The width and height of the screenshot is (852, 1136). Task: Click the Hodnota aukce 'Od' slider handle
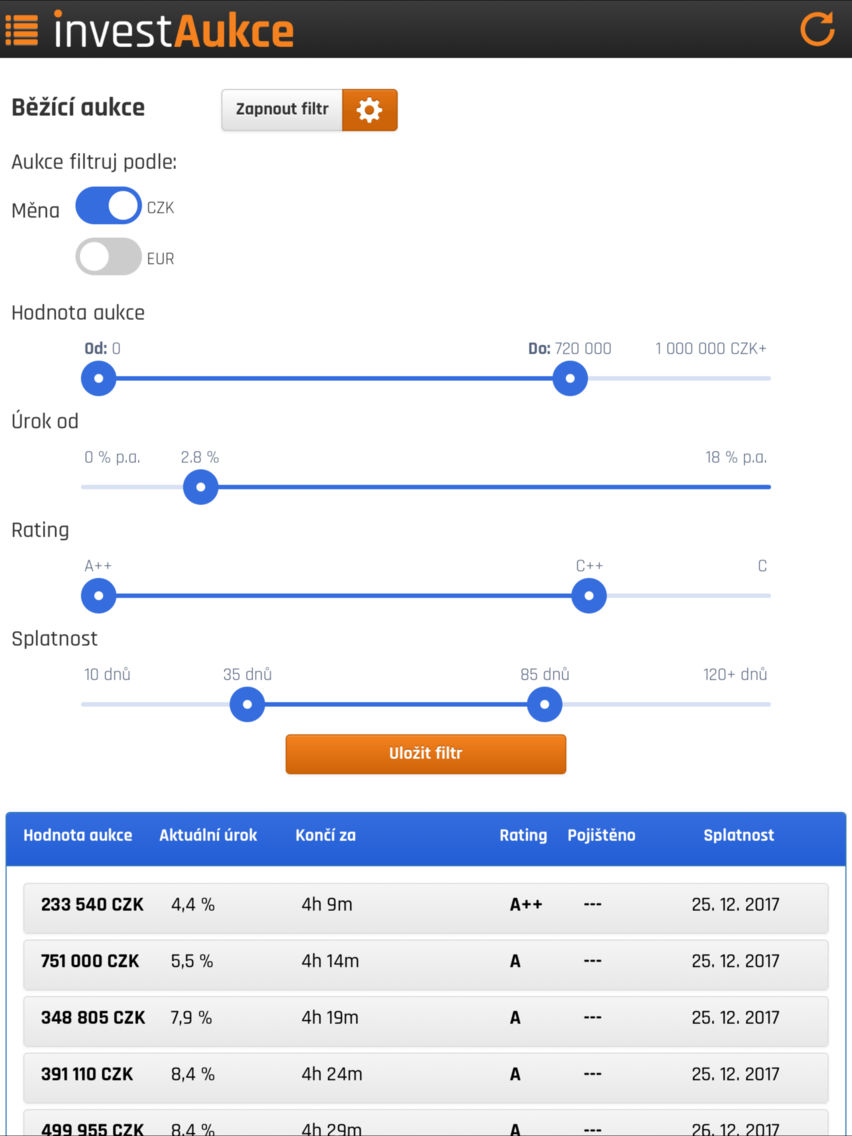[x=99, y=378]
